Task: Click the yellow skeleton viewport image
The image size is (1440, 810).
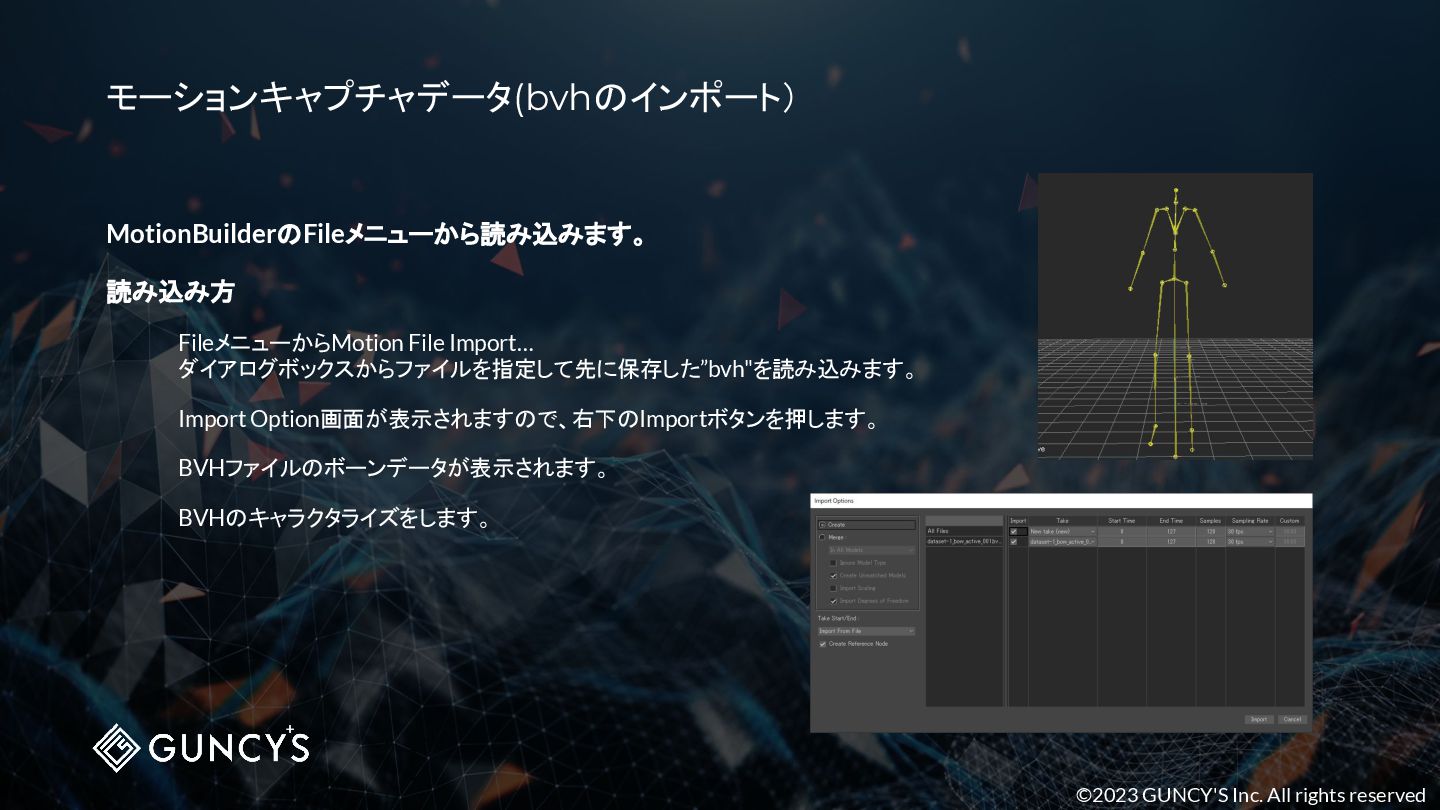Action: tap(1175, 316)
